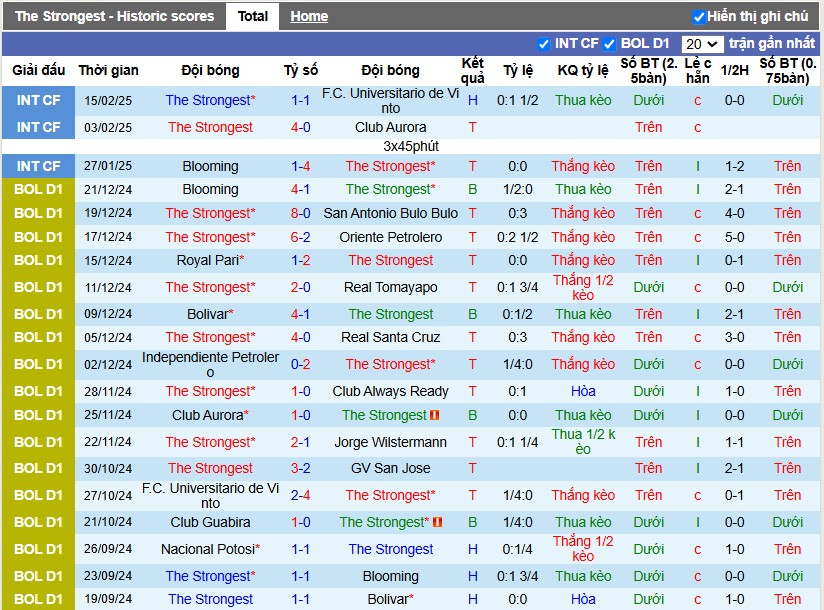824x610 pixels.
Task: Select the Independiente Petrolero team name
Action: pyautogui.click(x=210, y=365)
